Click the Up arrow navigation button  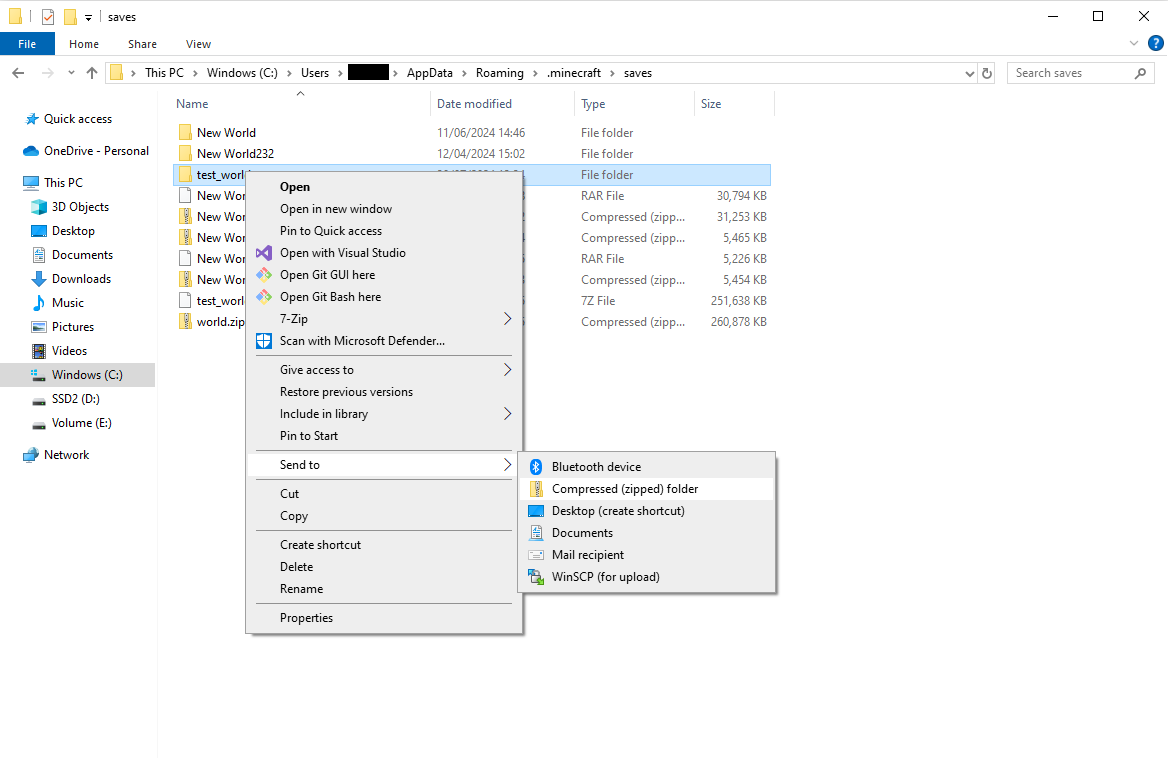pos(92,73)
